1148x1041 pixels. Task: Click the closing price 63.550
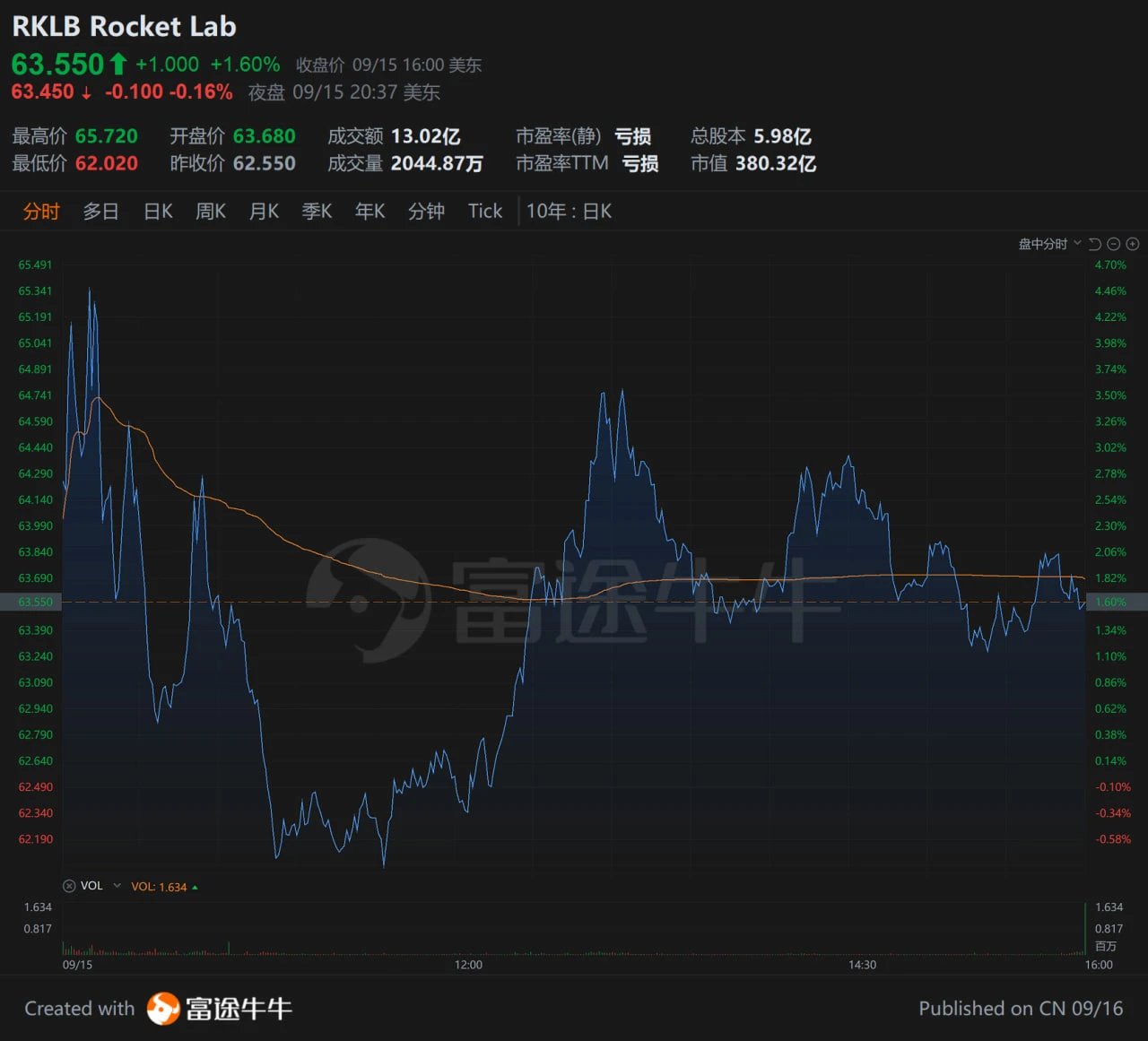(x=58, y=65)
